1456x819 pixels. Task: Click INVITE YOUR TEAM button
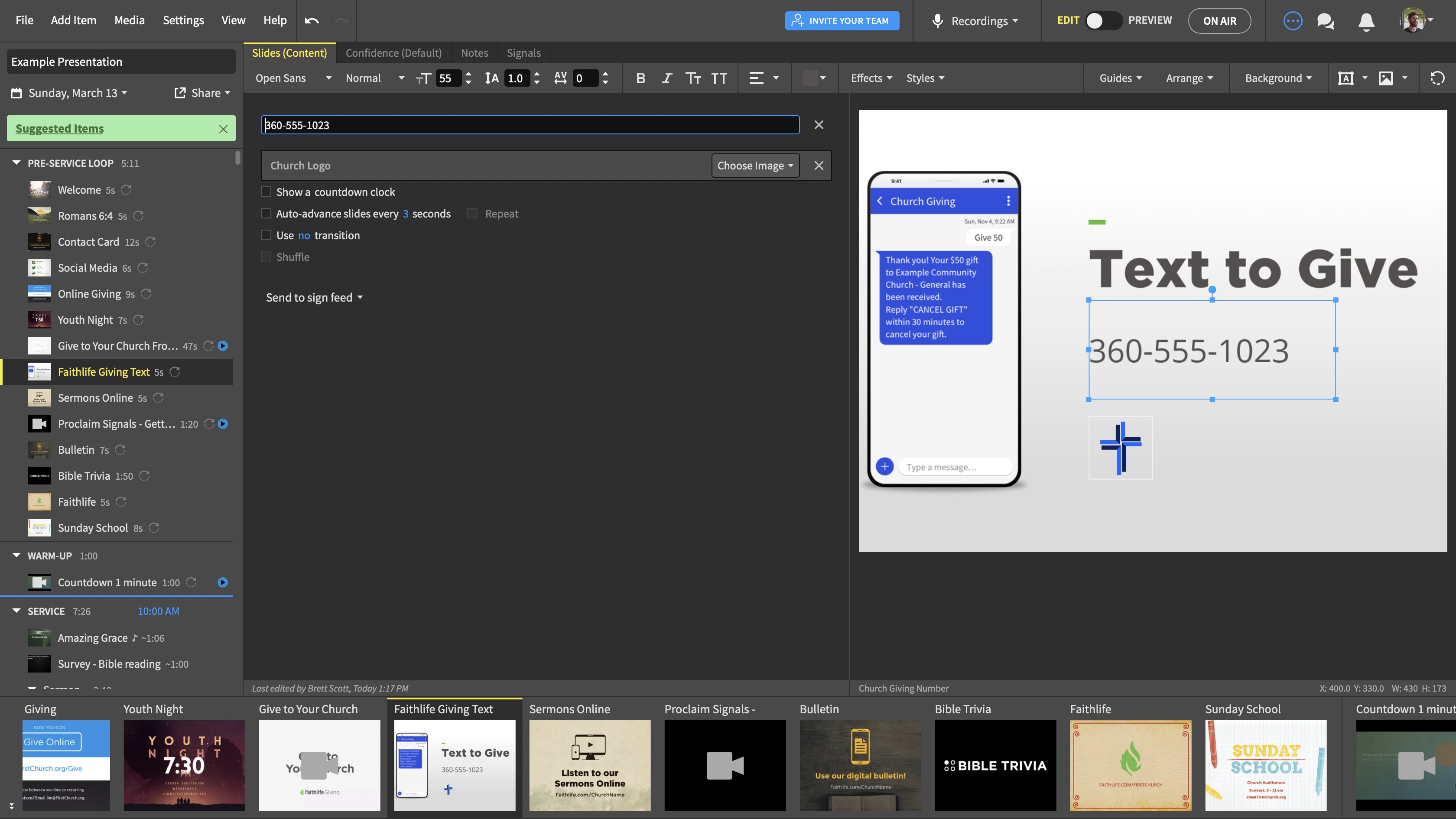pyautogui.click(x=842, y=21)
